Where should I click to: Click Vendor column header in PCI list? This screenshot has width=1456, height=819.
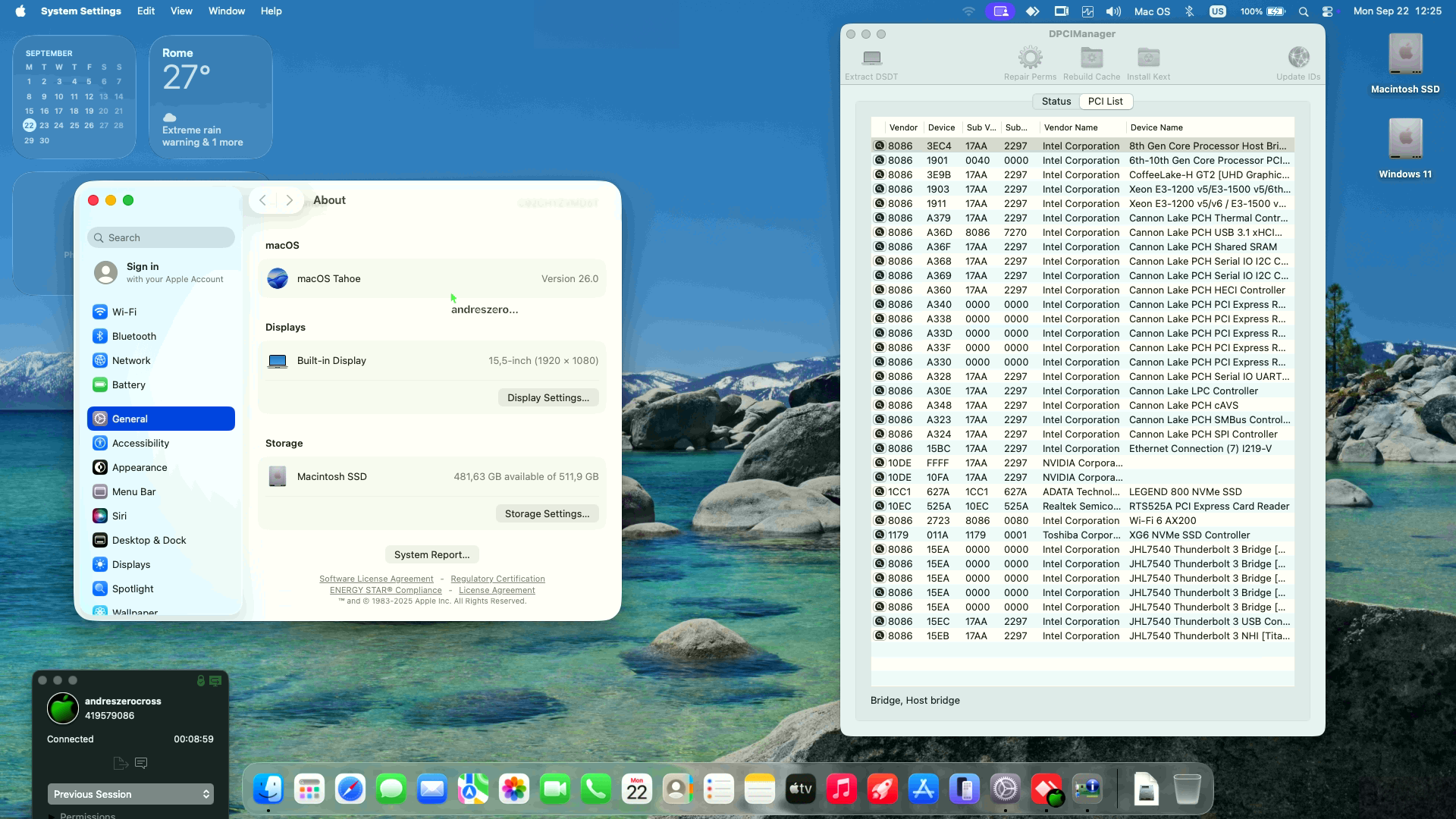903,127
